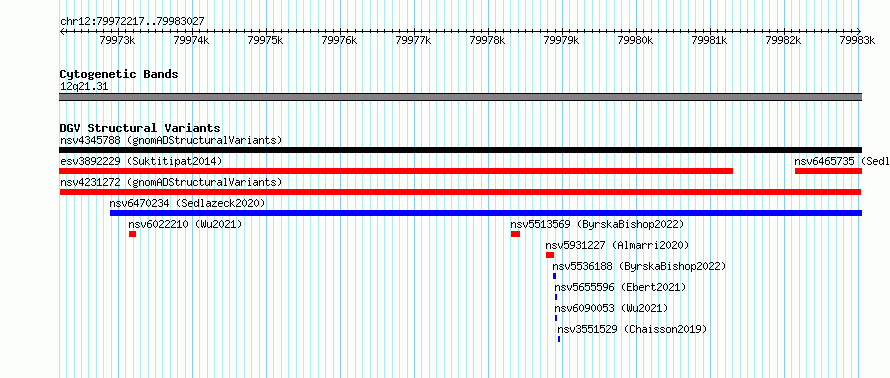Click the DGV Structural Variants track title
This screenshot has height=378, width=890.
click(x=140, y=128)
